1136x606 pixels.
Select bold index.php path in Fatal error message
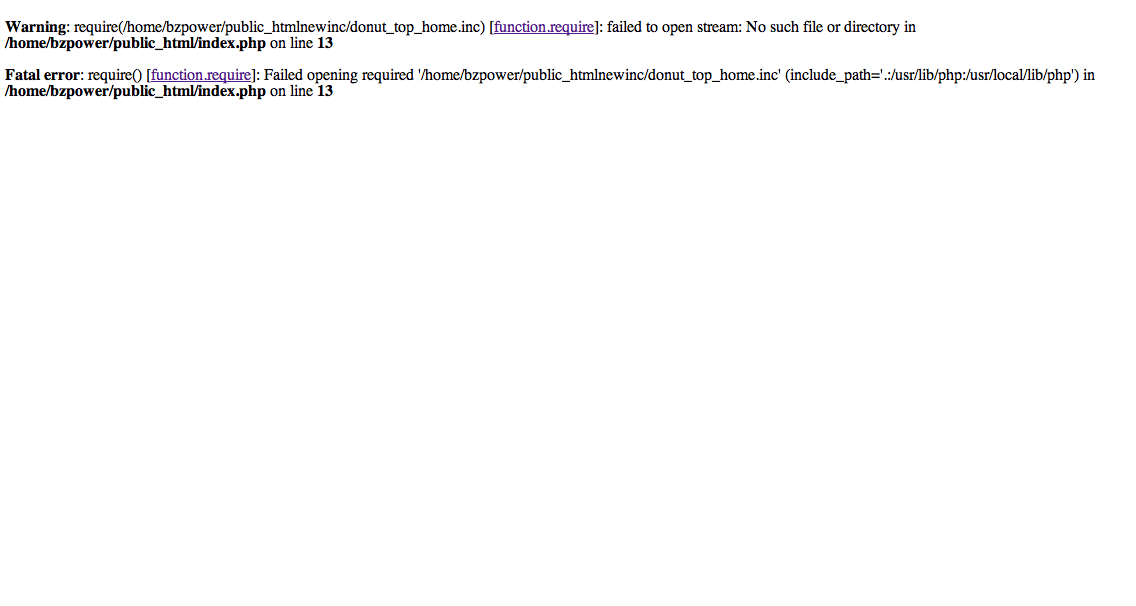tap(135, 91)
